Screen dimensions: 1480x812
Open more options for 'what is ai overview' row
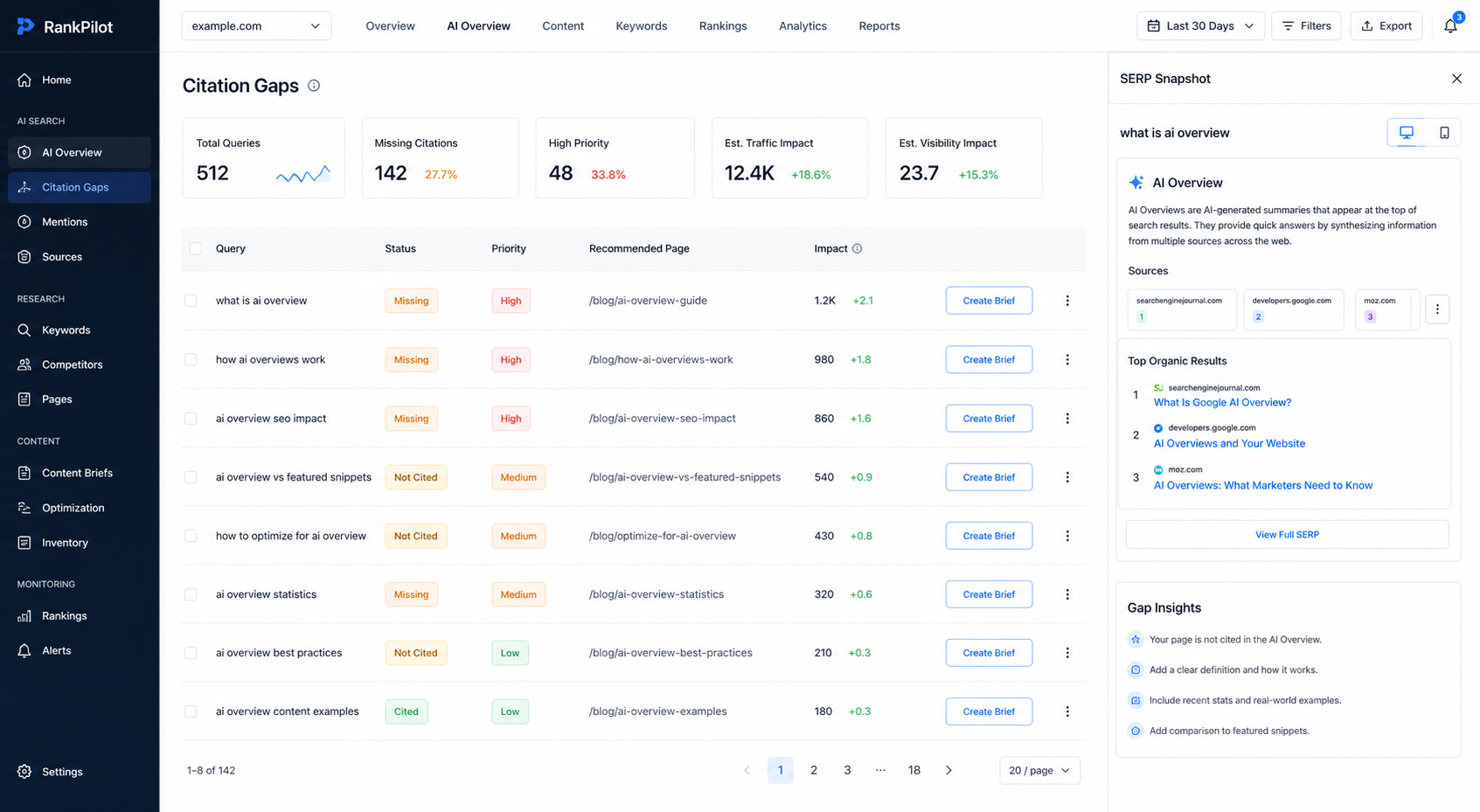(x=1067, y=301)
